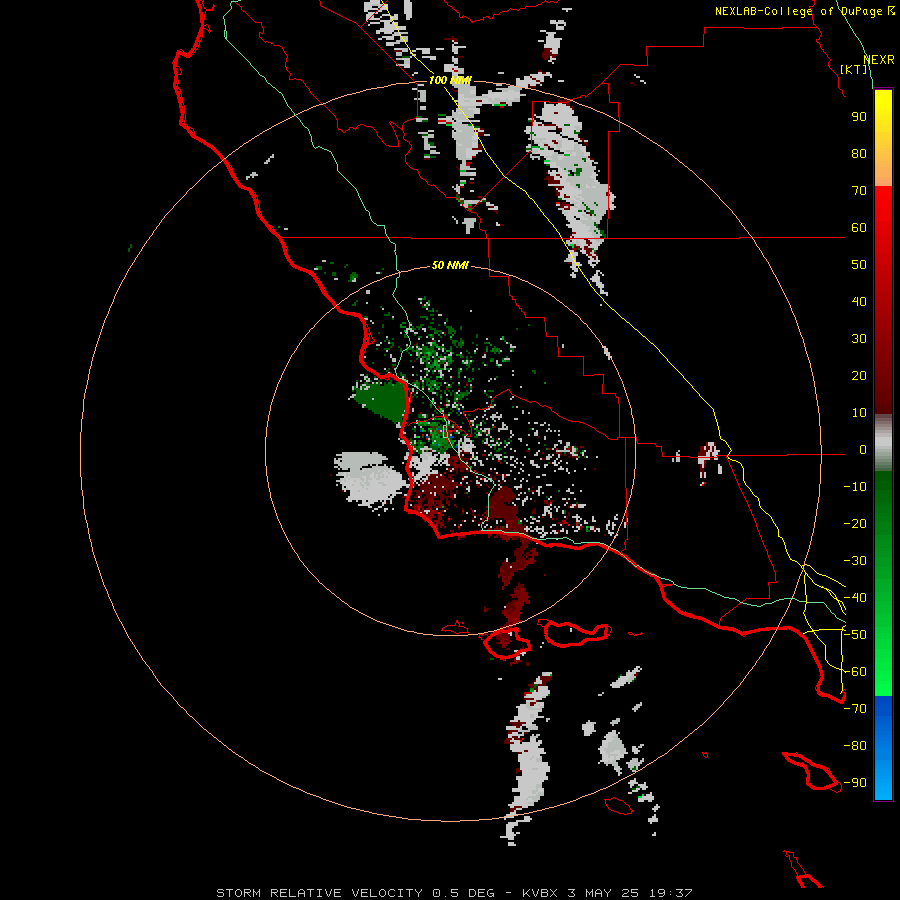
Task: Click the [KT] units label
Action: (854, 69)
